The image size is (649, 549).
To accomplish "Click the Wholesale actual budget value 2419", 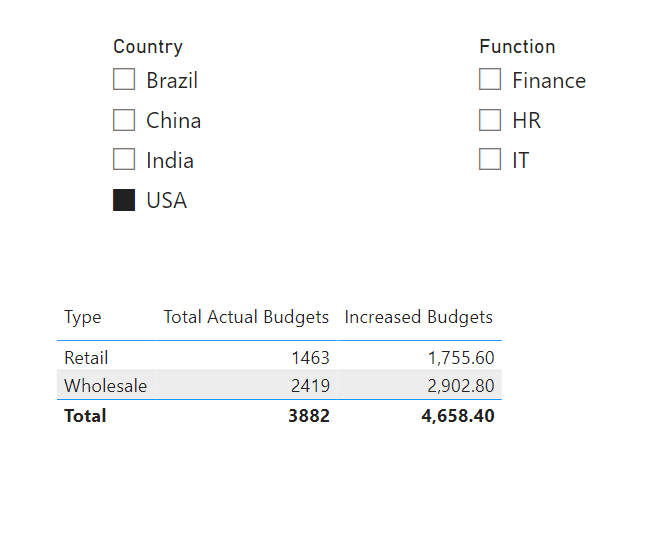I will pos(310,386).
